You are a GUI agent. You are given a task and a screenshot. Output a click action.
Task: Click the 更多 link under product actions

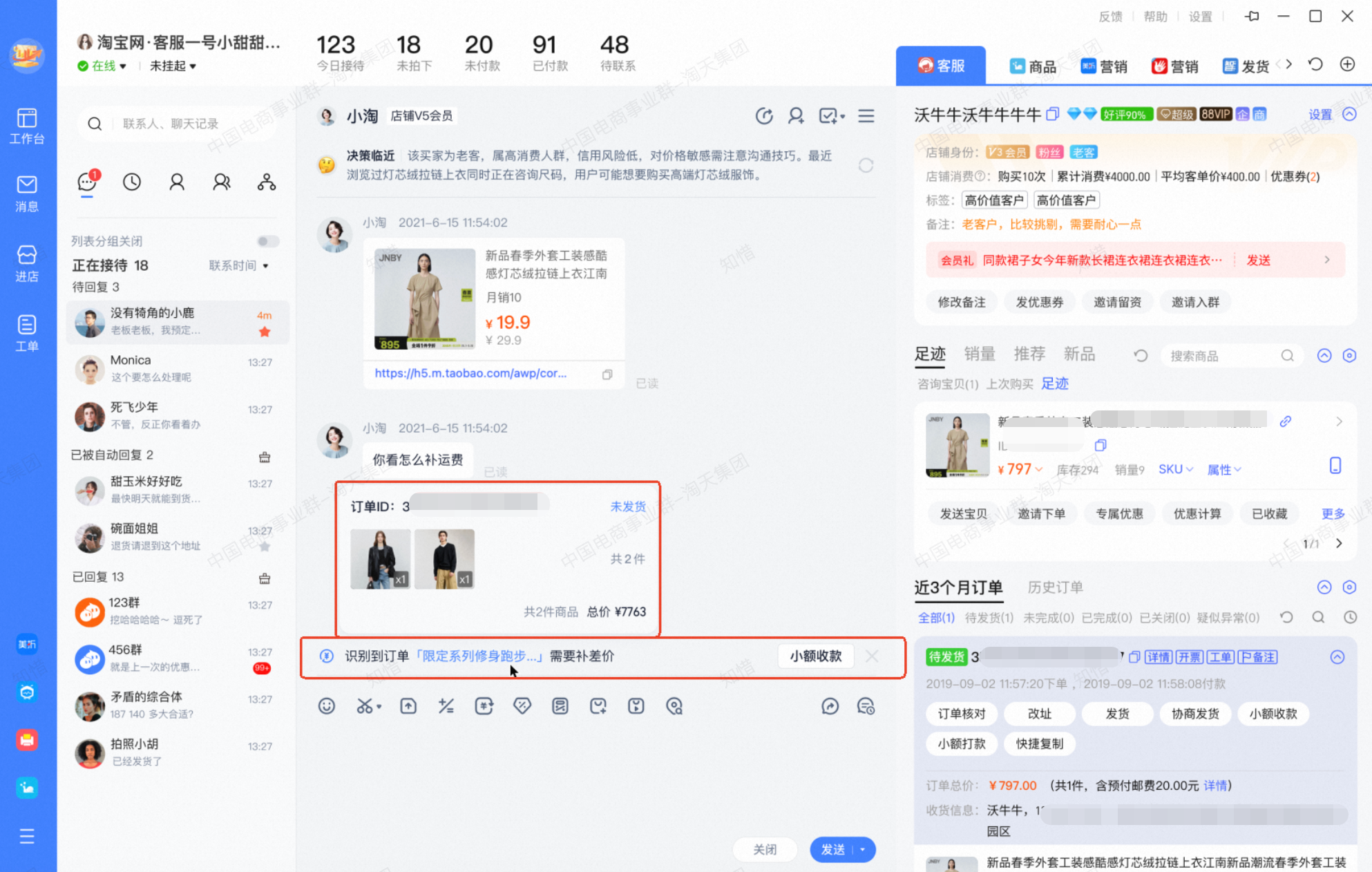1333,513
